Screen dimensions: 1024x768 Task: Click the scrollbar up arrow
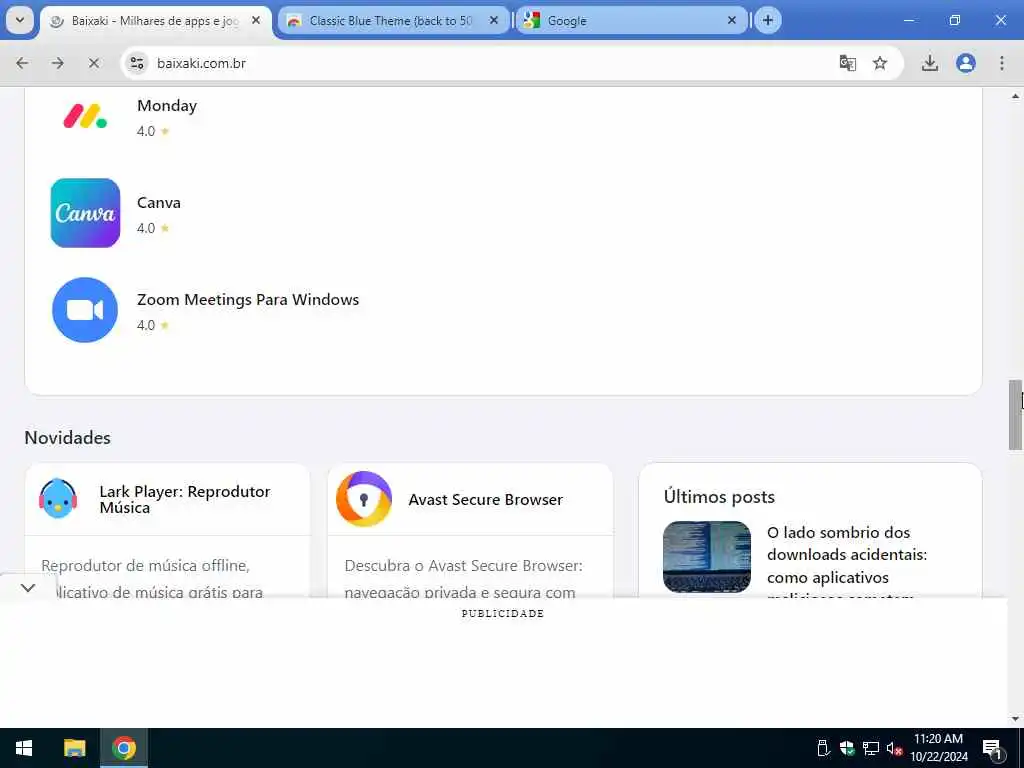tap(1015, 96)
